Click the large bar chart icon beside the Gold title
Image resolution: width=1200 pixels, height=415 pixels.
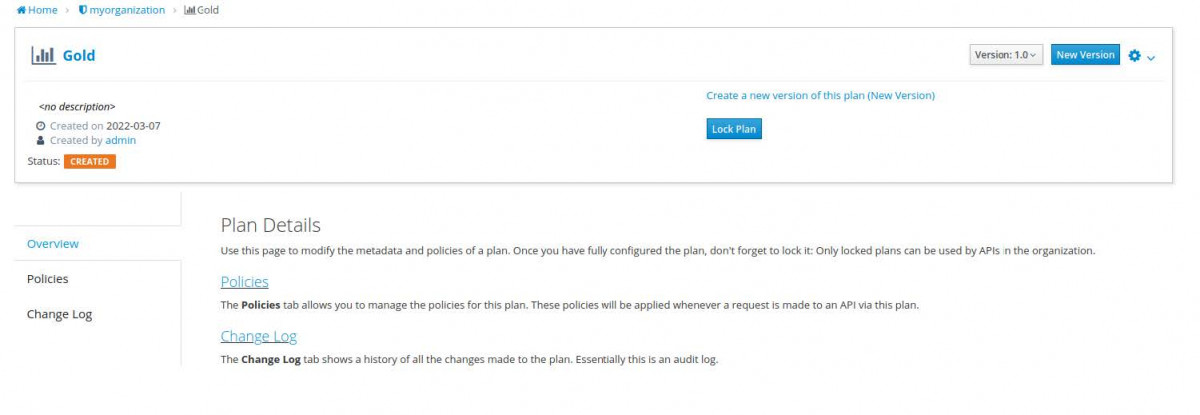click(43, 56)
